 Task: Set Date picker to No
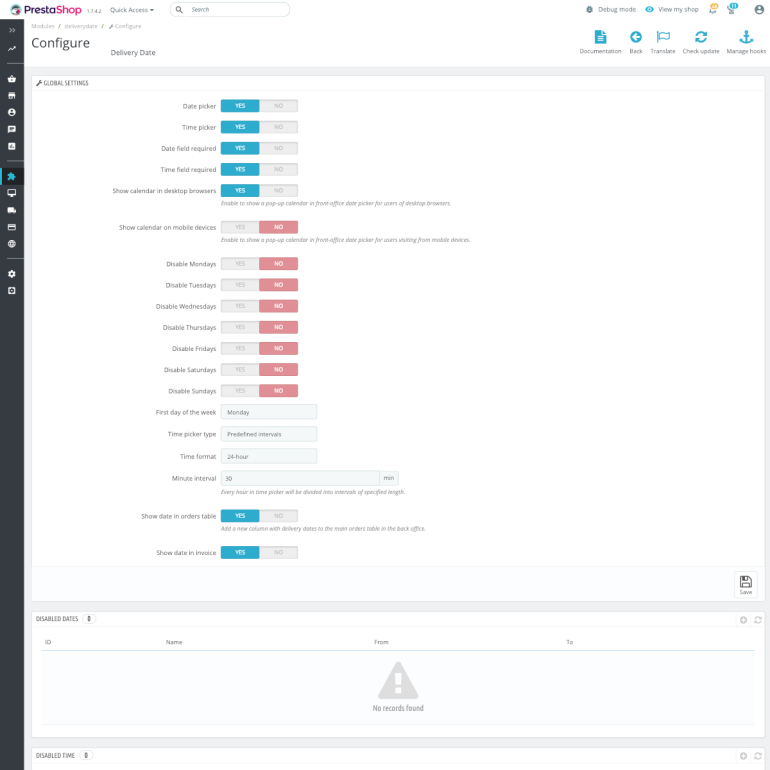278,106
